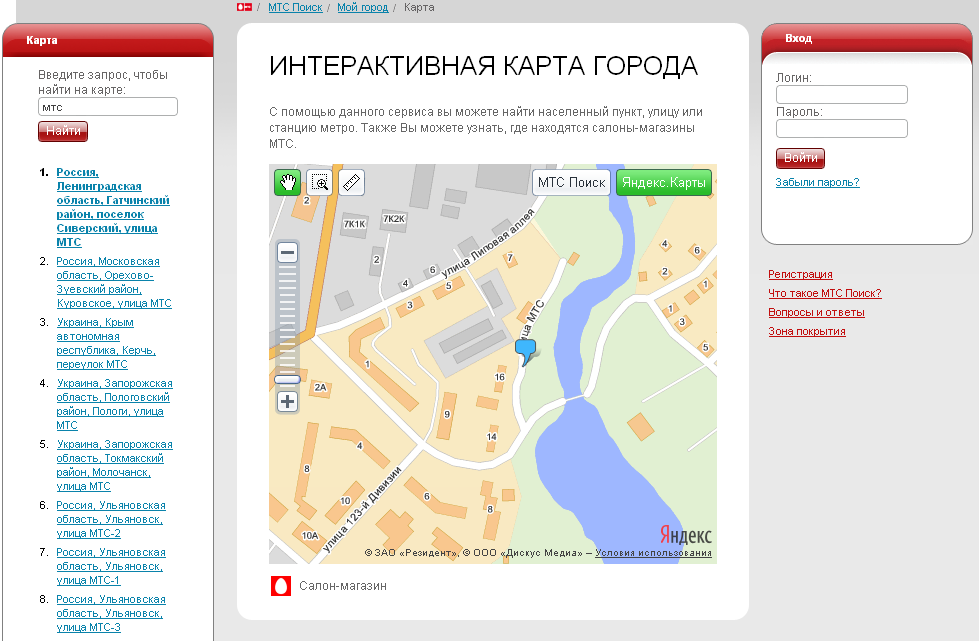Switch map to МТС Поиск layer
Screen dimensions: 979x641
tap(571, 182)
